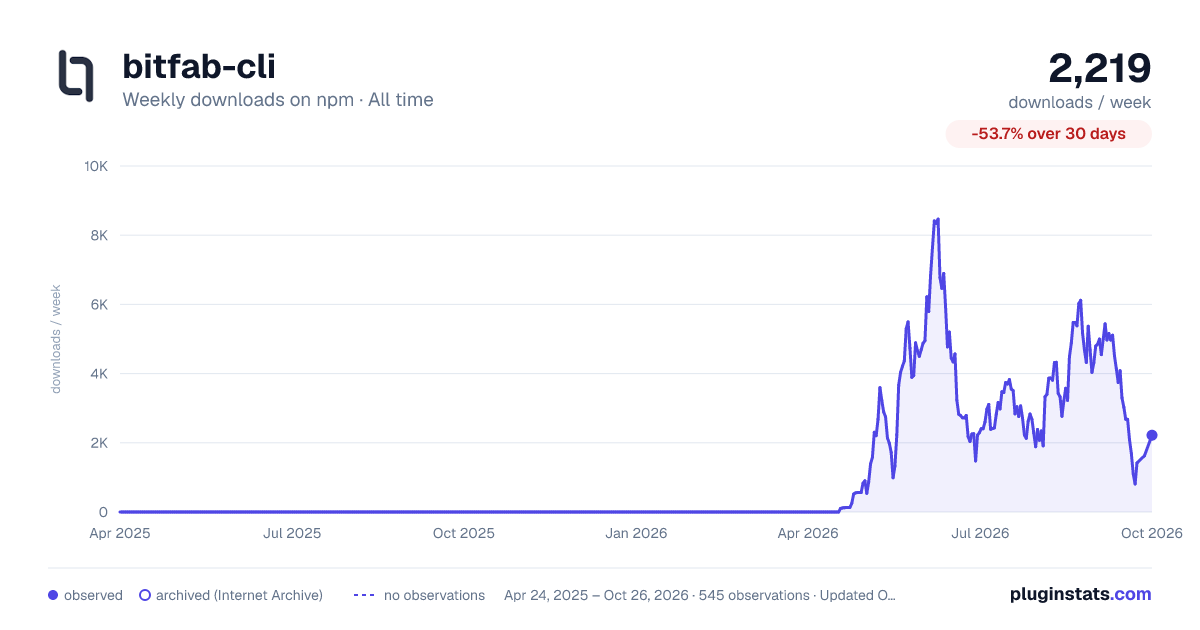Click the Oct 2026 x-axis label
Screen dimensions: 1200x630
click(x=1152, y=533)
